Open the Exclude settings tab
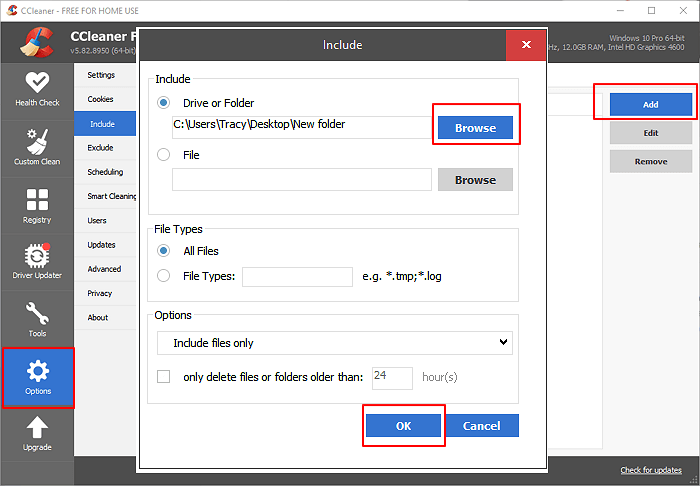Screen dimensions: 700x486 click(x=101, y=148)
